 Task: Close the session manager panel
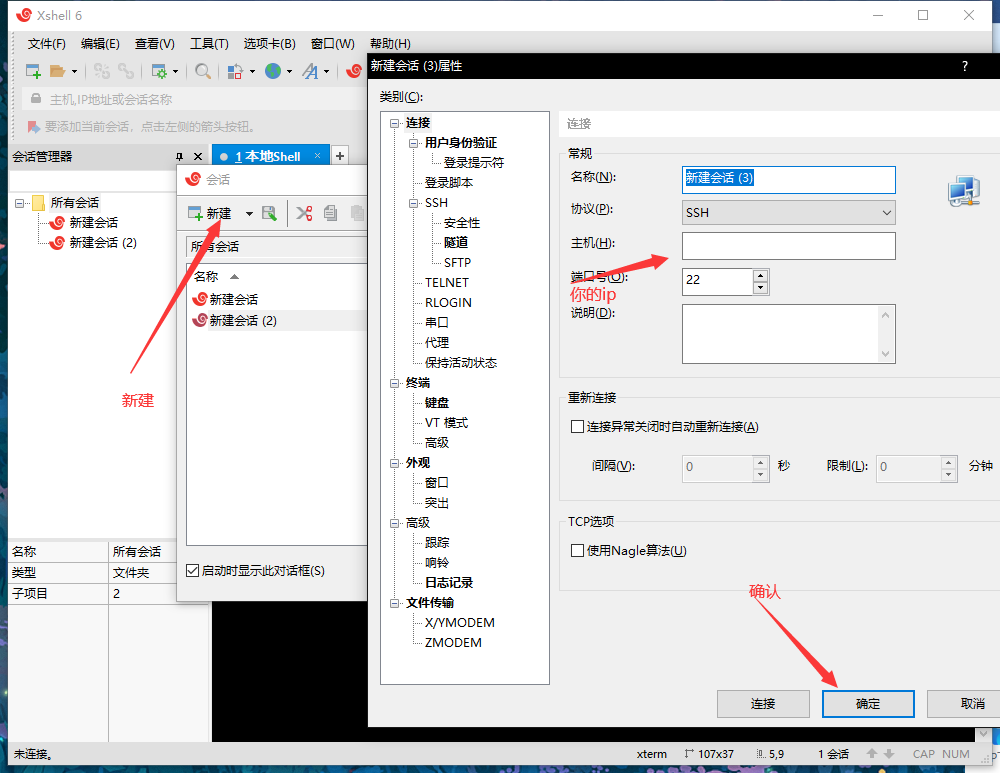point(198,156)
